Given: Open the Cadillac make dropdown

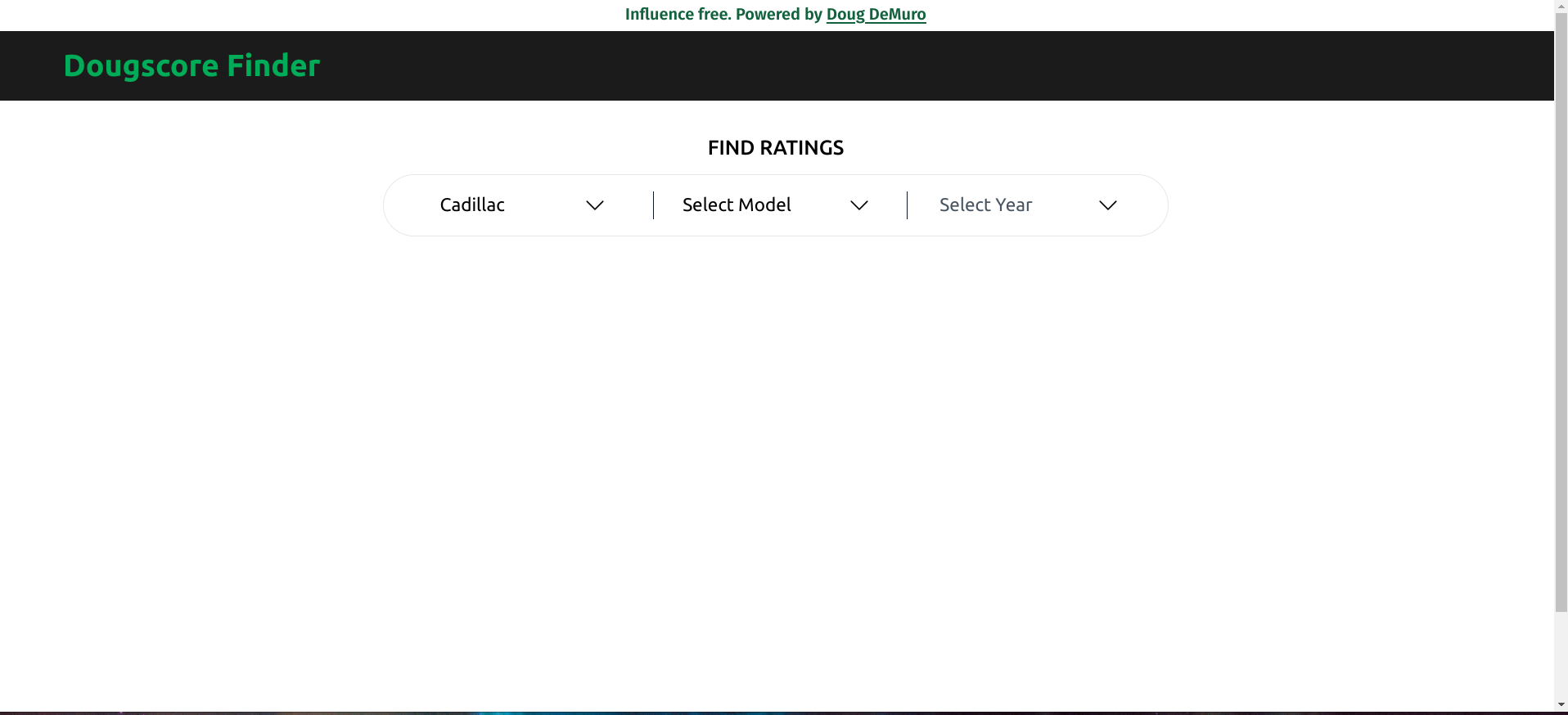Looking at the screenshot, I should pos(521,205).
